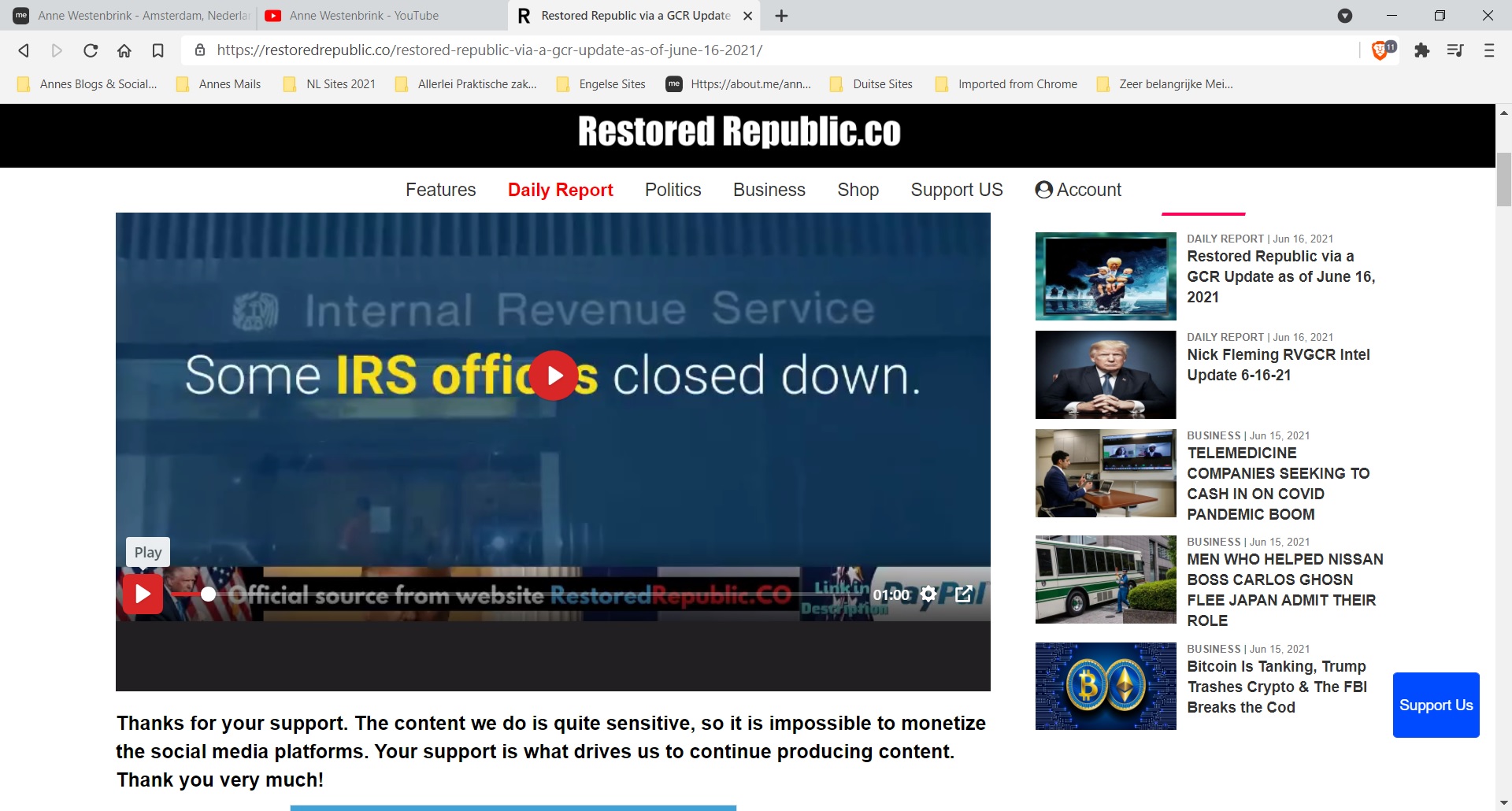Open Annes Blogs & Social bookmark folder

tap(87, 84)
